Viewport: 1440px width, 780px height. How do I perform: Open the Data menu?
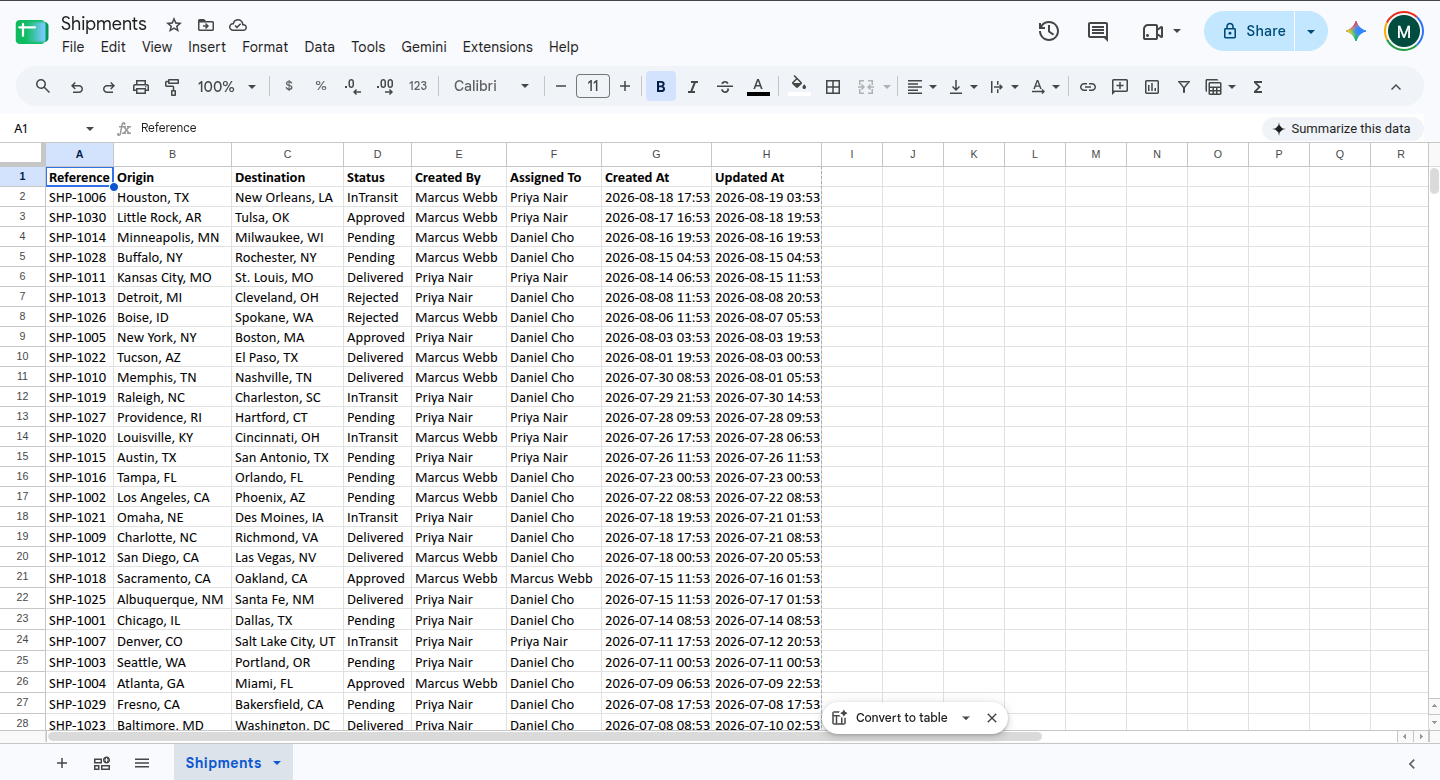click(319, 47)
